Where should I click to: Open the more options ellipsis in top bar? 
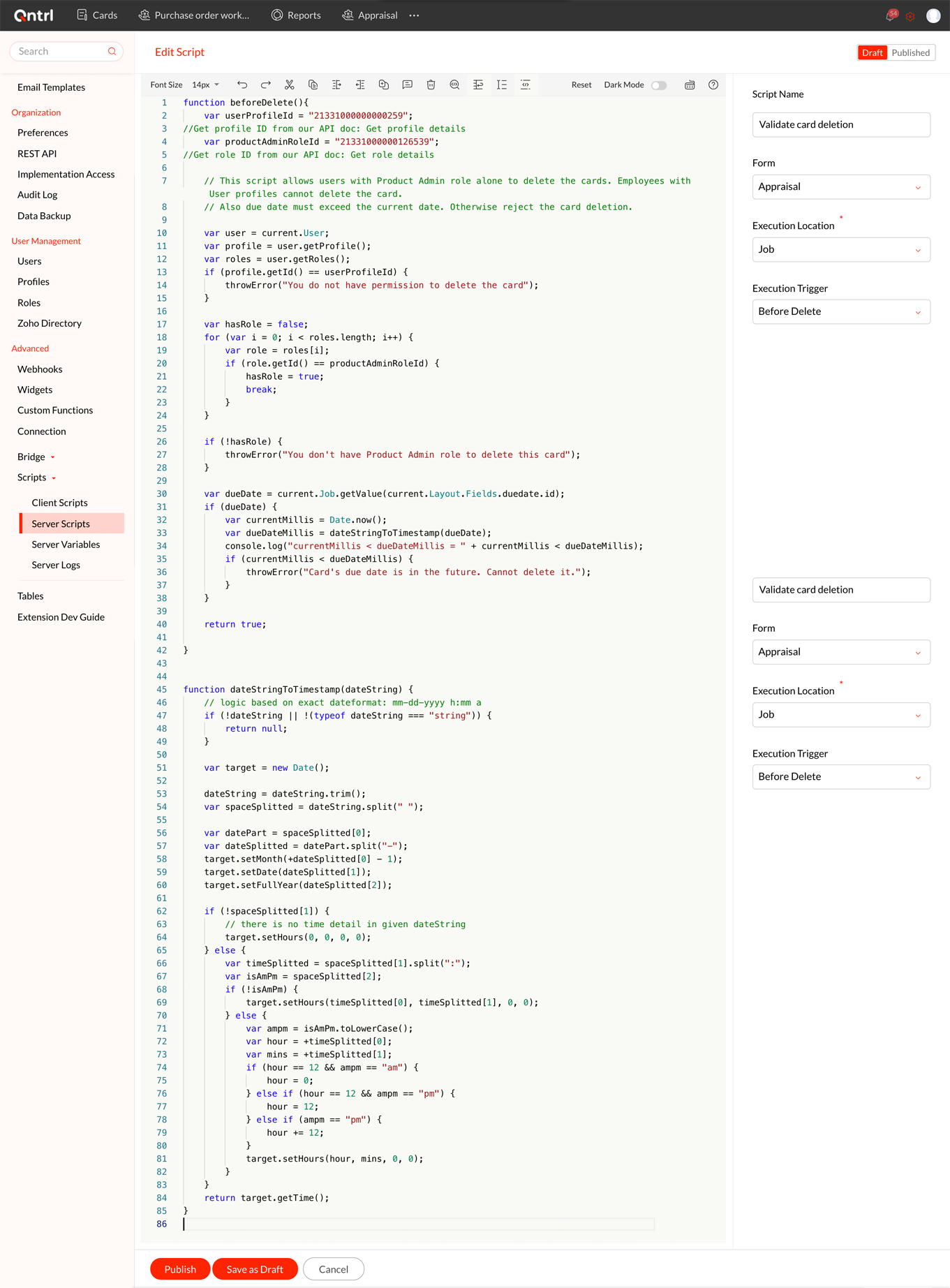tap(415, 15)
